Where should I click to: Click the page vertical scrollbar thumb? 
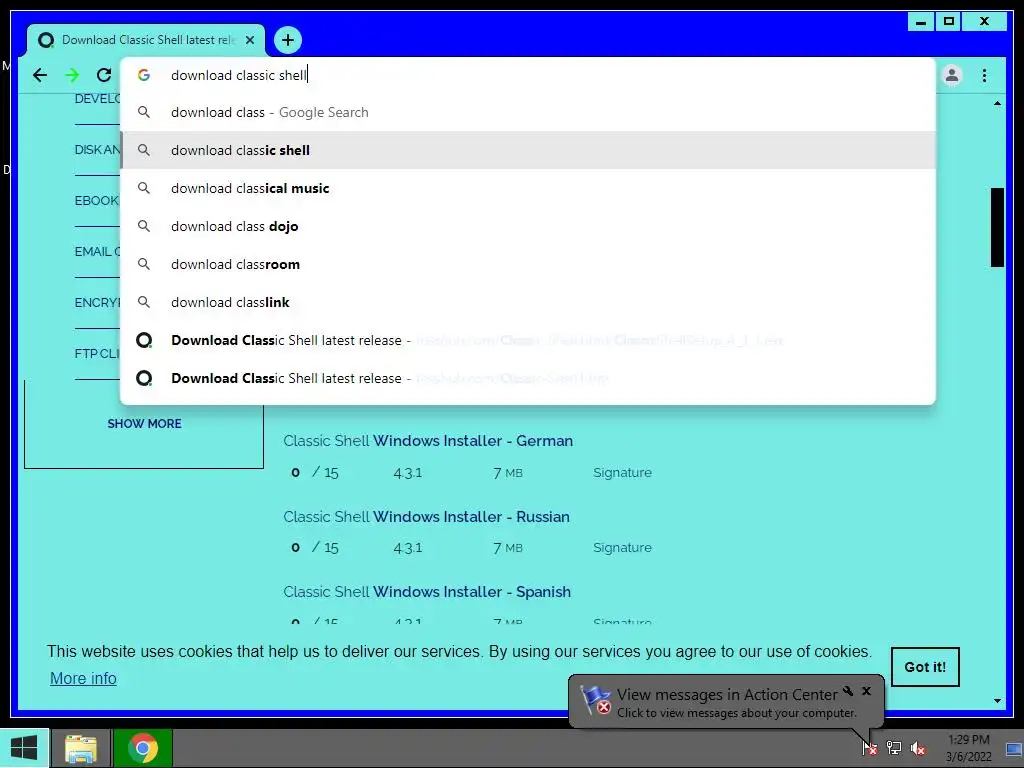[997, 227]
